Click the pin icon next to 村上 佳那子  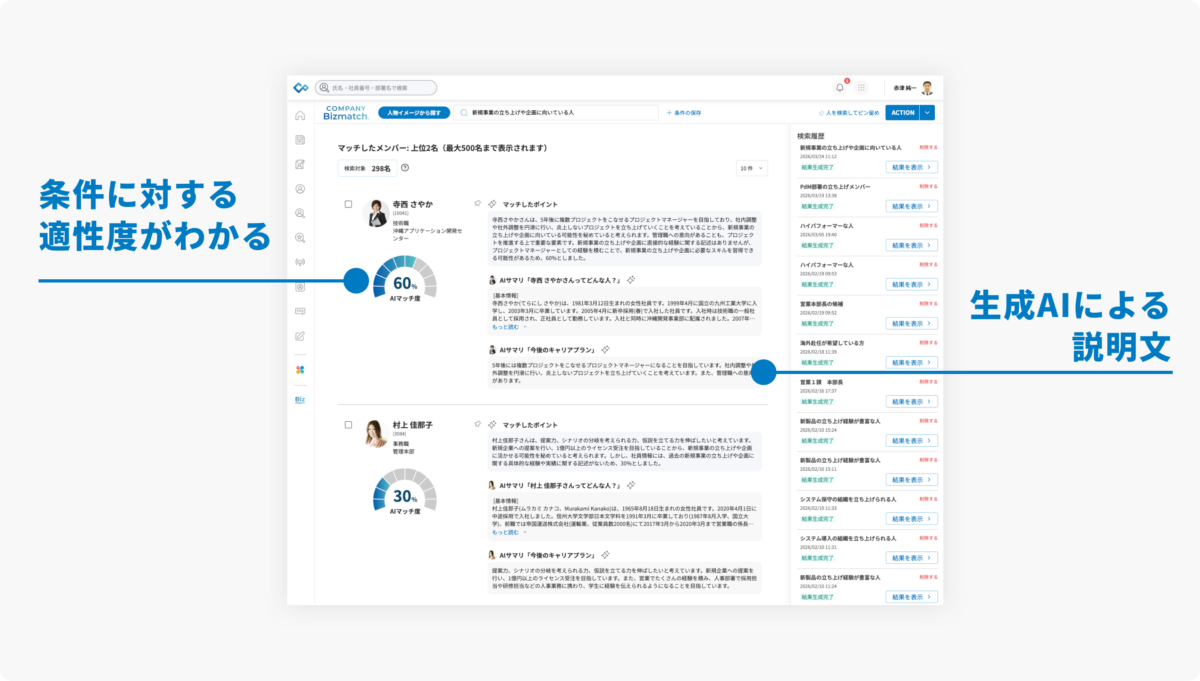click(x=477, y=424)
